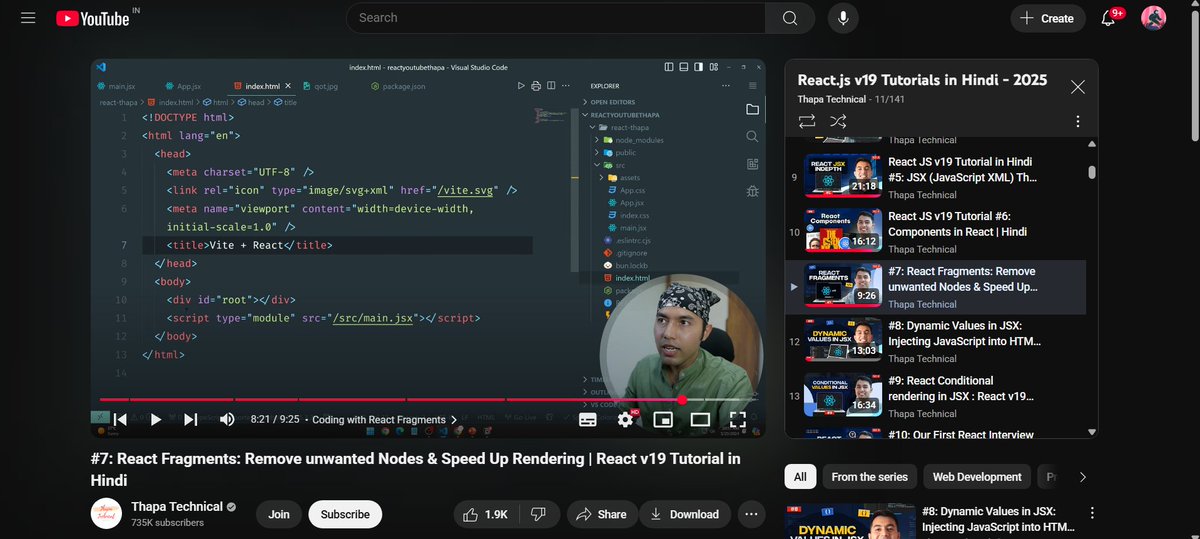Click the video title '#7: React Fragments'
1200x539 pixels.
pos(416,469)
